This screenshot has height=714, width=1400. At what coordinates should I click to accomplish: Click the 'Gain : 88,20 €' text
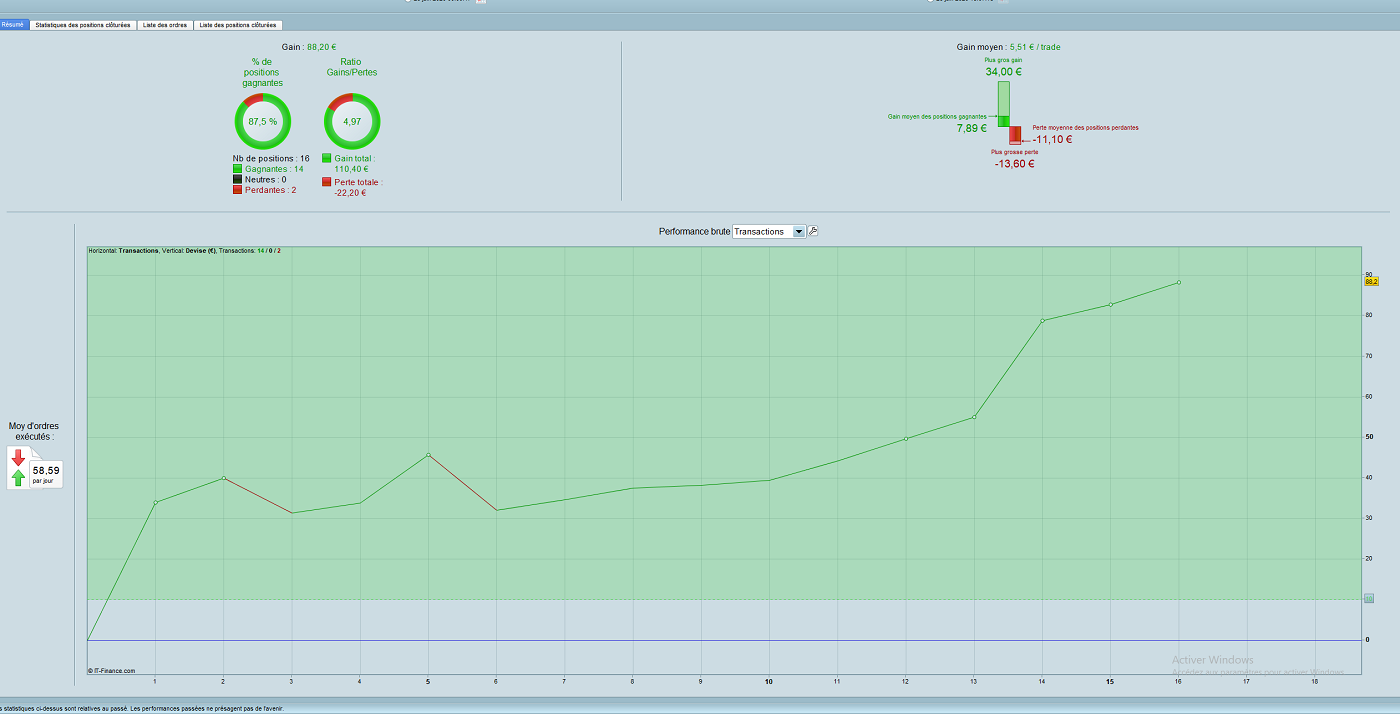(x=309, y=46)
